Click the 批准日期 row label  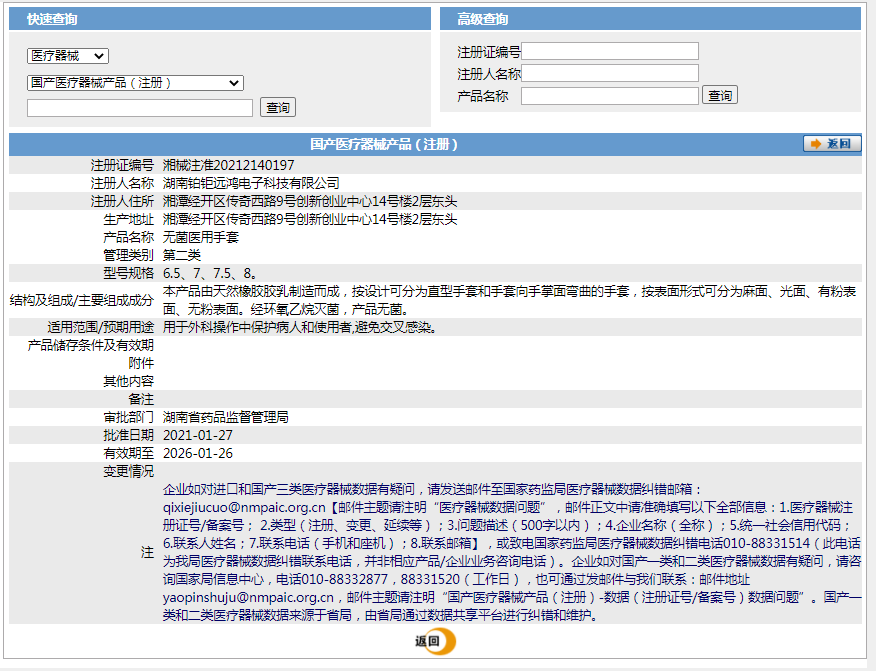click(x=128, y=435)
